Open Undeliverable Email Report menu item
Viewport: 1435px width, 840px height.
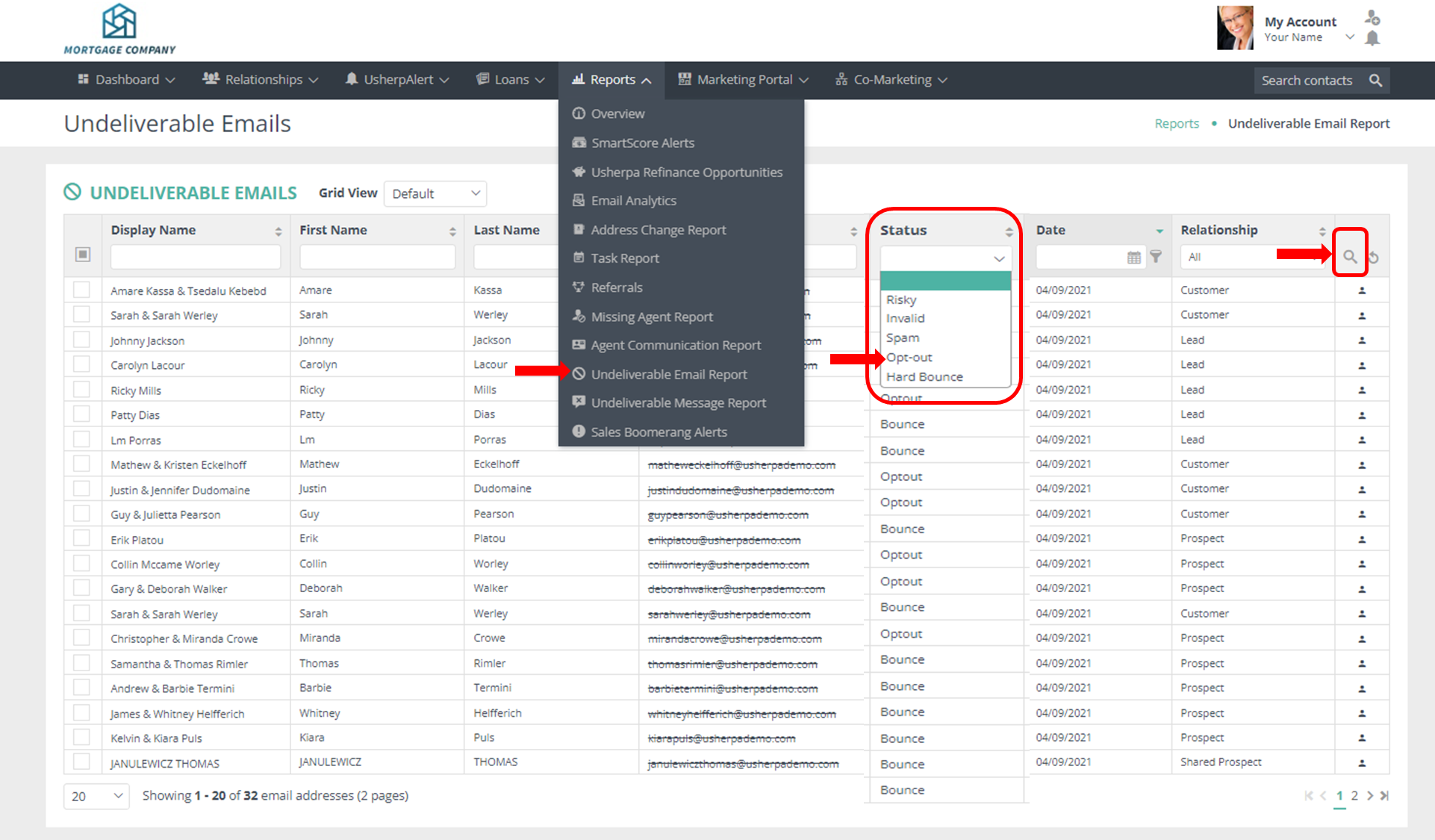coord(668,374)
